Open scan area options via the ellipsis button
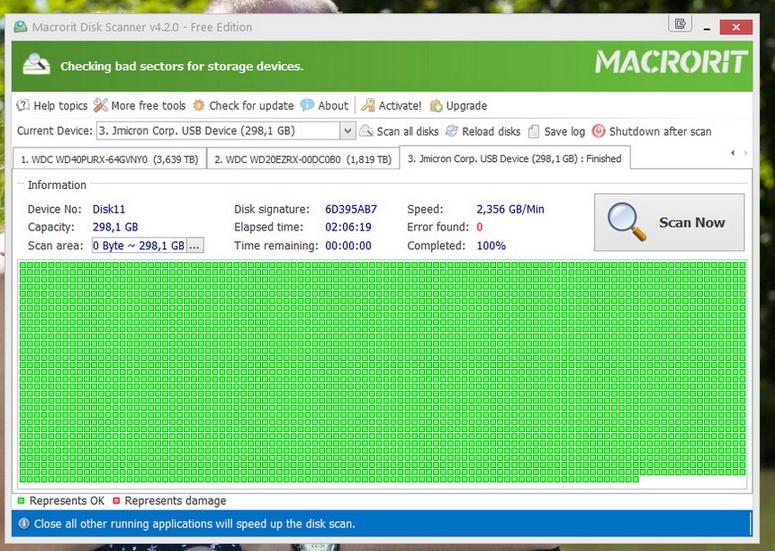Screen dimensions: 775x551 click(x=195, y=245)
